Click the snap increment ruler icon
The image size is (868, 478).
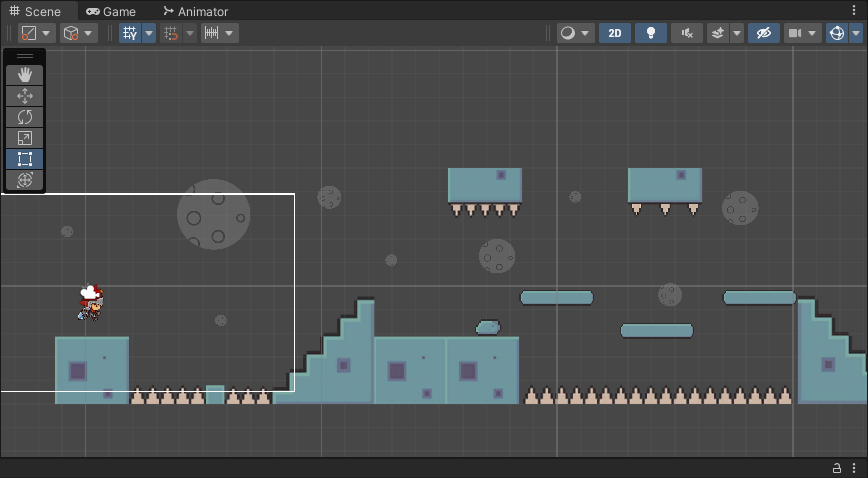pos(211,33)
